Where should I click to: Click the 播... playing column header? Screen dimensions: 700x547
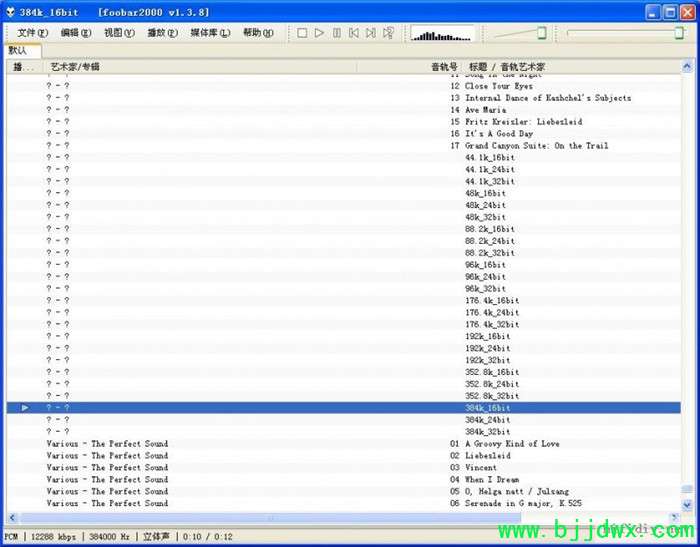[x=25, y=67]
